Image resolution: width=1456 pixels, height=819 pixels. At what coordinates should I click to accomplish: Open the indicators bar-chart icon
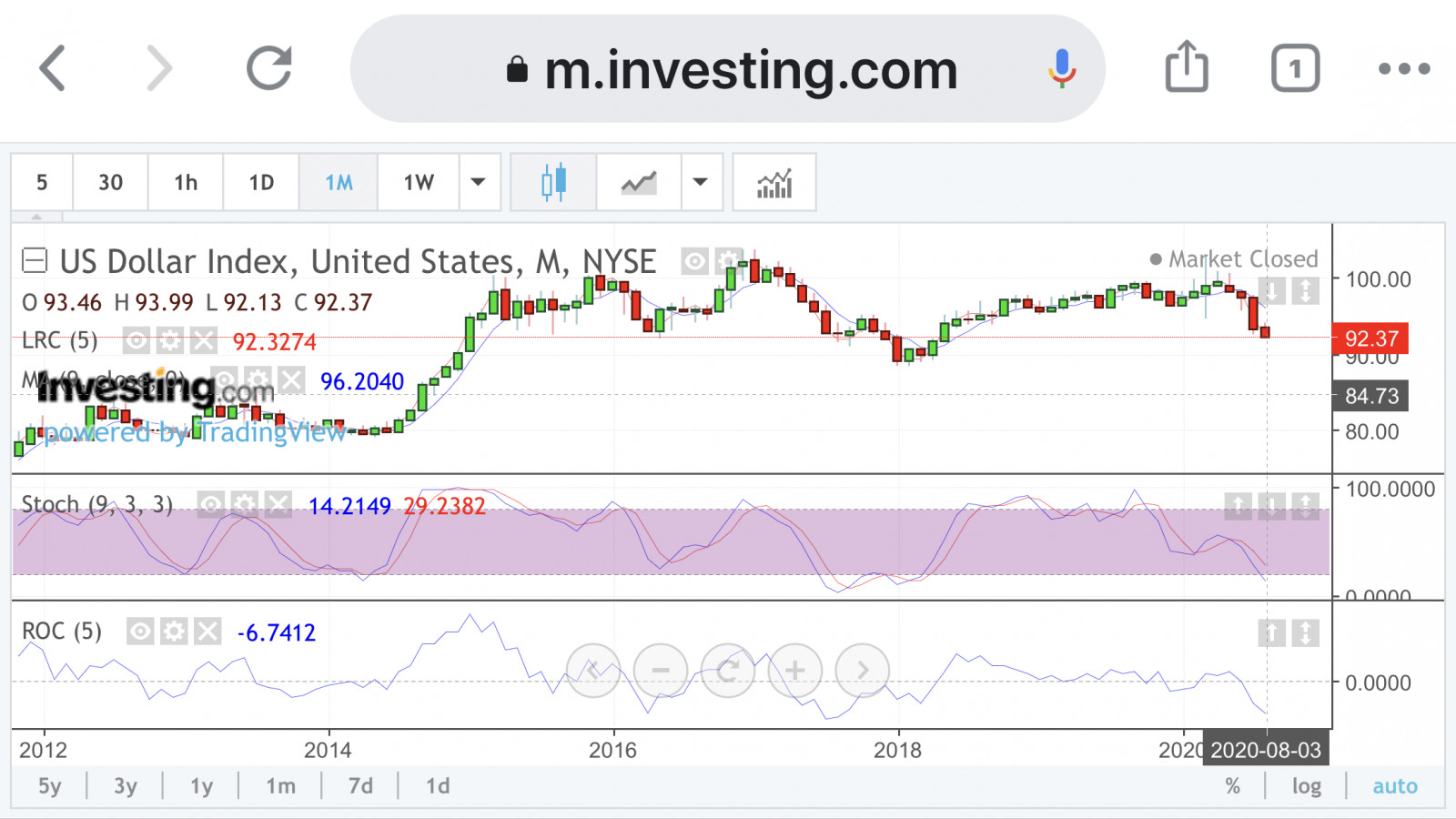pyautogui.click(x=773, y=182)
